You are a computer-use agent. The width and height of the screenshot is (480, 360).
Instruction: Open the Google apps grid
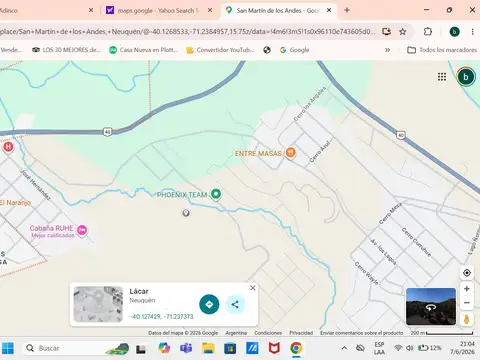click(442, 77)
